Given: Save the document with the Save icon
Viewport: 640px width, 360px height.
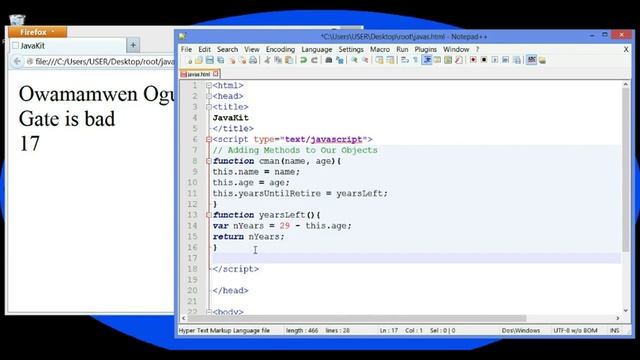Looking at the screenshot, I should pos(209,60).
